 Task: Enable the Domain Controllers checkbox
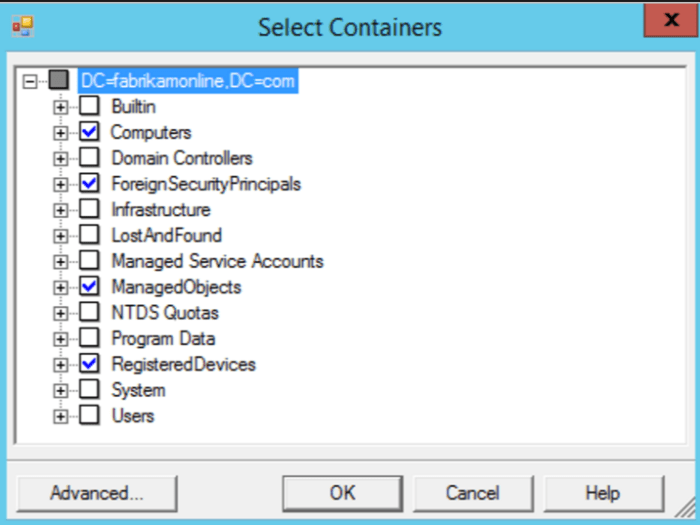click(x=90, y=158)
